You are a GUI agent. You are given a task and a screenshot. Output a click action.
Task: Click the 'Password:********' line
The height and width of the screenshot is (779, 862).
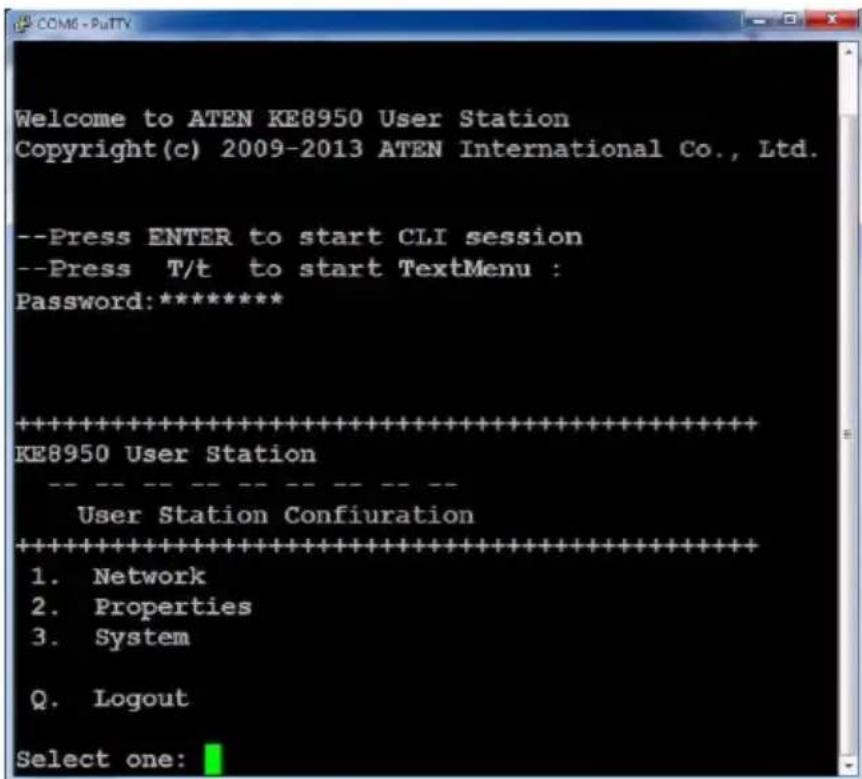coord(149,301)
